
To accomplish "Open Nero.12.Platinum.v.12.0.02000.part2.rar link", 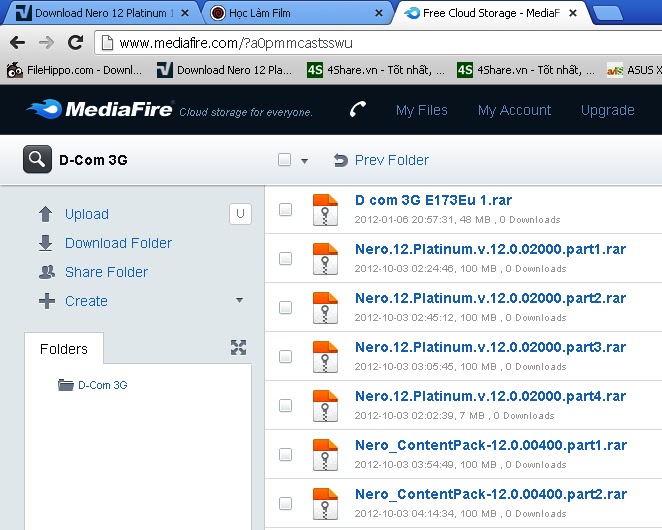I will coord(490,298).
